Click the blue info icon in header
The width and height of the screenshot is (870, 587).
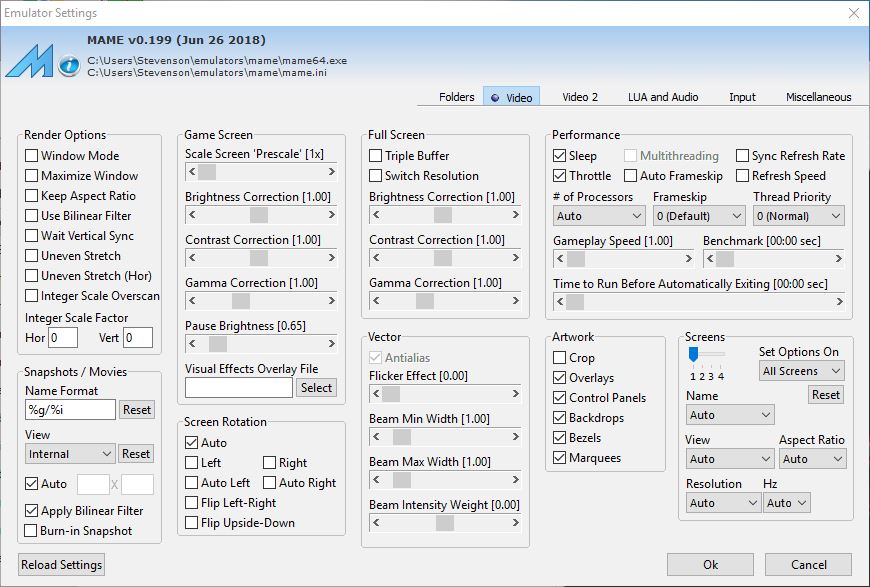click(x=69, y=66)
